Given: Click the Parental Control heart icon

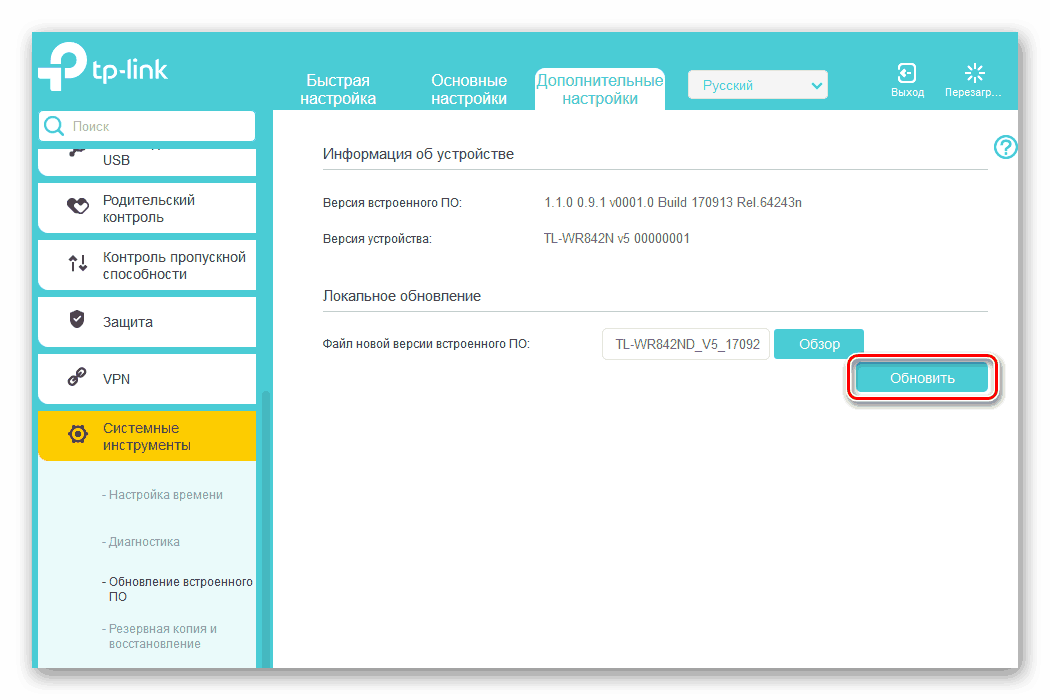Looking at the screenshot, I should pyautogui.click(x=78, y=206).
